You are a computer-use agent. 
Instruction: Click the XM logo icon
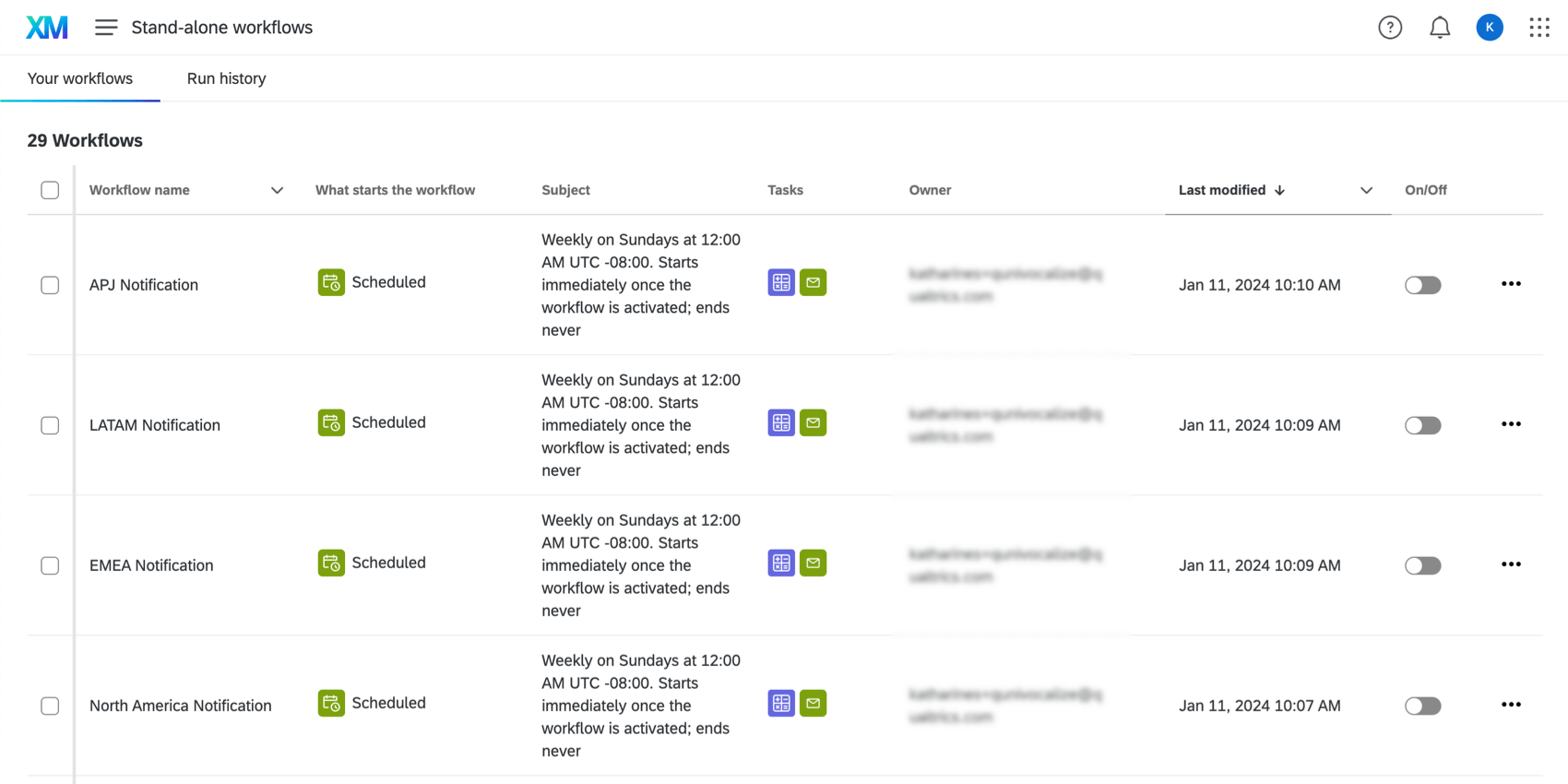click(47, 28)
